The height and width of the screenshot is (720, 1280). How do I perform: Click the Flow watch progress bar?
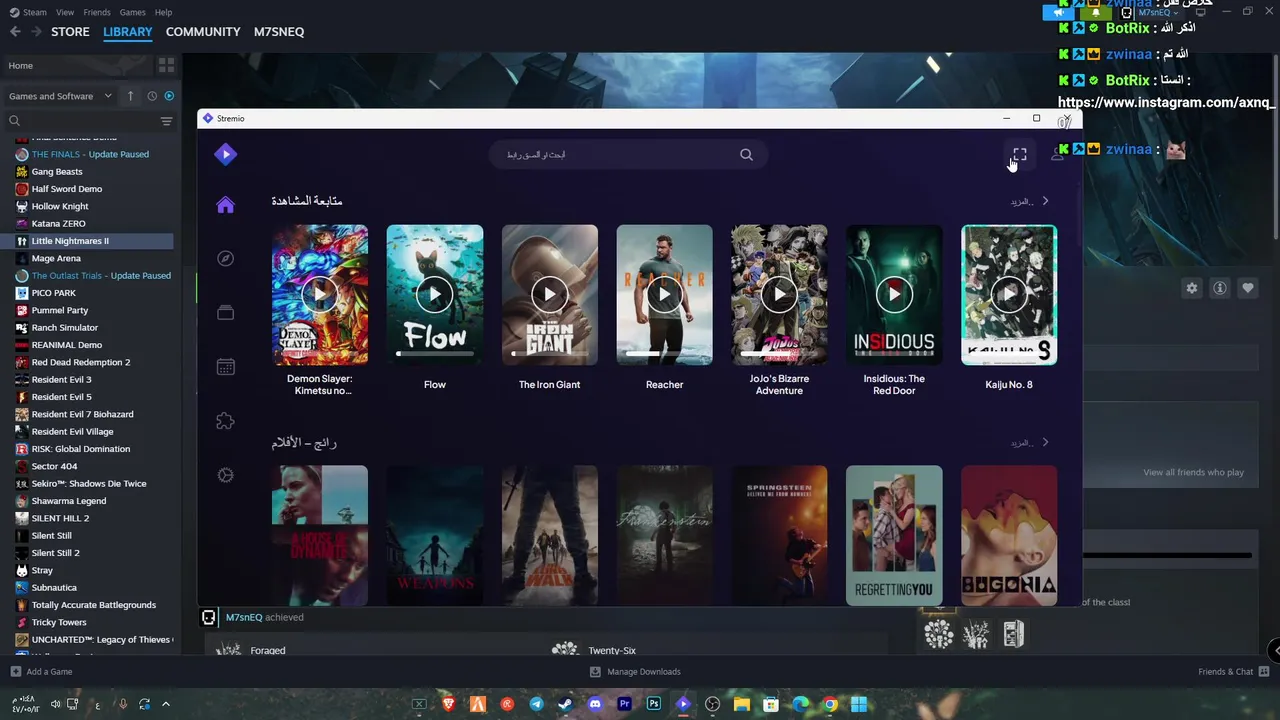(435, 354)
